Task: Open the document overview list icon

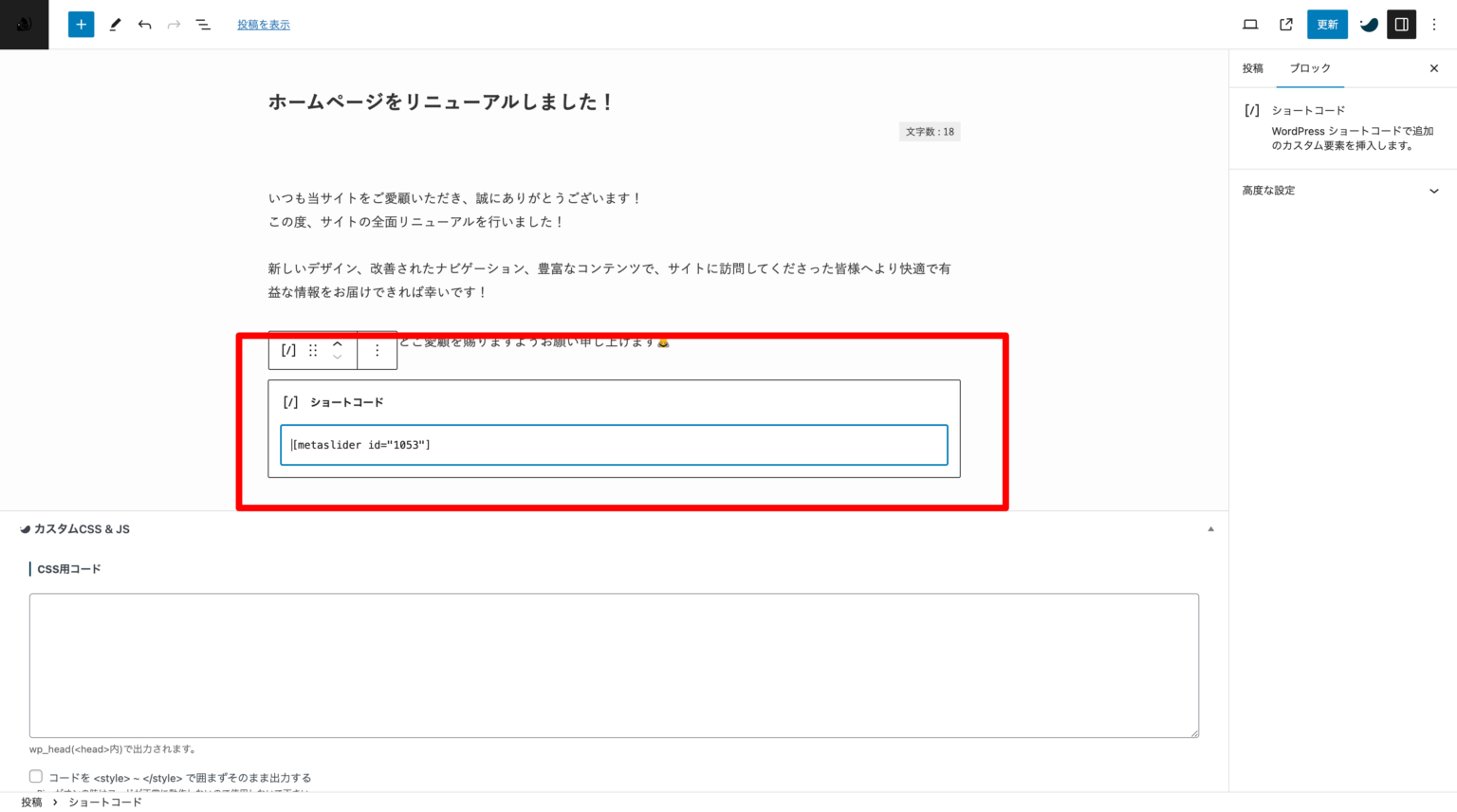Action: pyautogui.click(x=203, y=24)
